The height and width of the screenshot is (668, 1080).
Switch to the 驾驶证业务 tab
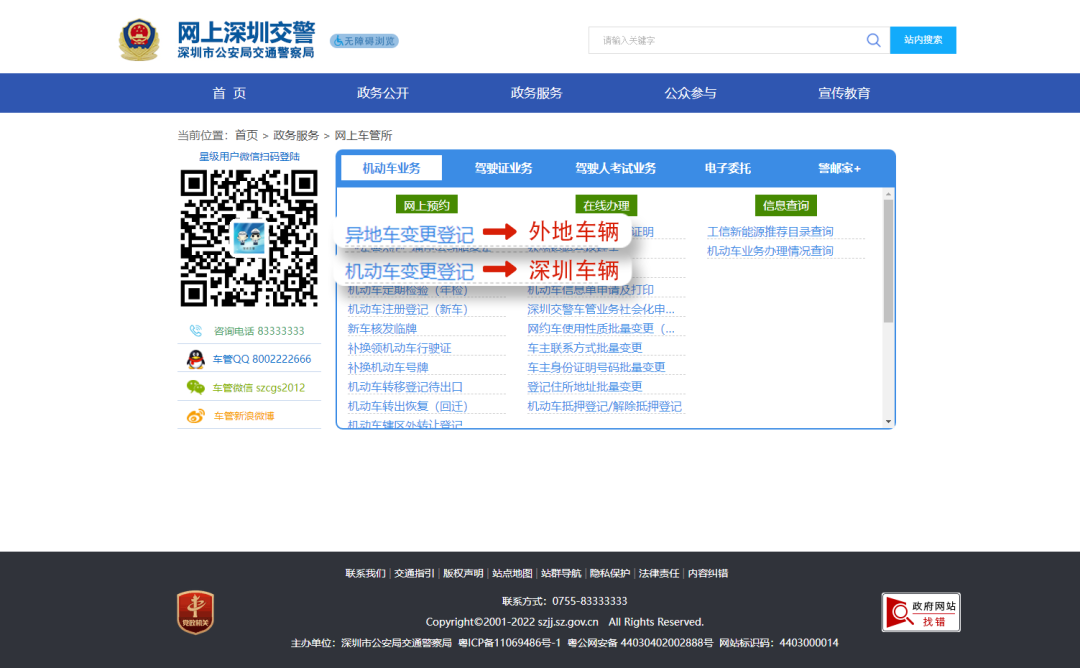pos(503,168)
